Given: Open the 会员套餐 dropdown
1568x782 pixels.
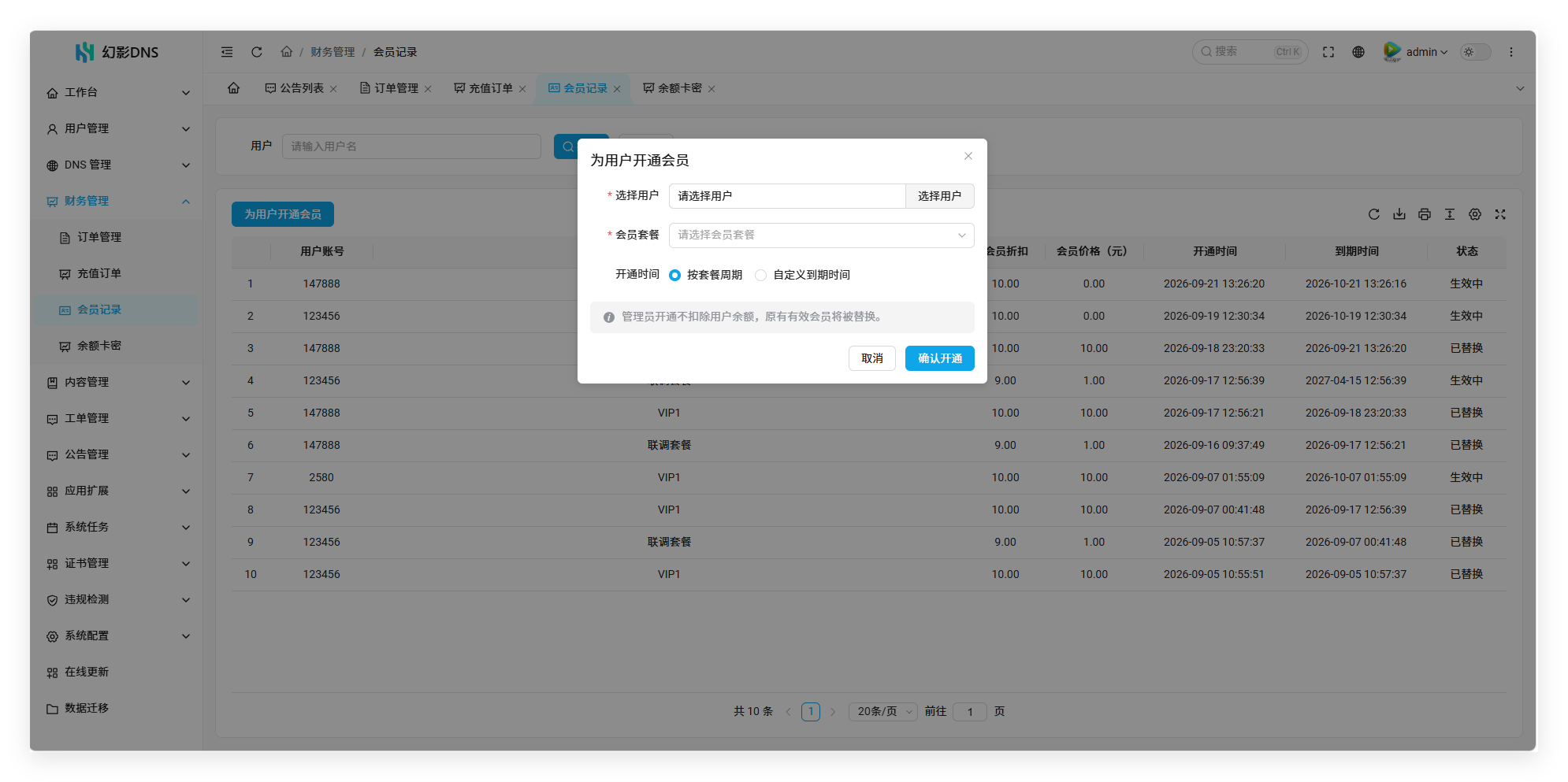Looking at the screenshot, I should (822, 235).
